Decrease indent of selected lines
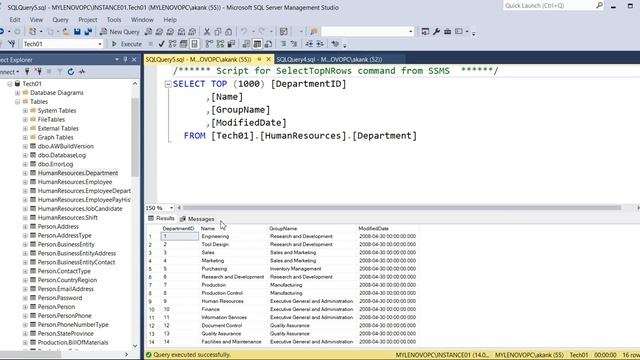This screenshot has width=640, height=360. (309, 44)
